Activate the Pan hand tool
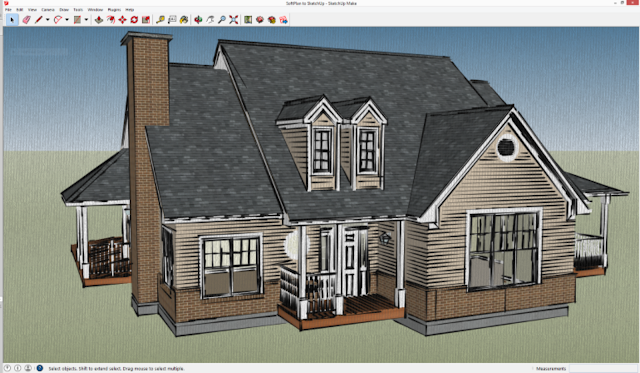 (x=210, y=20)
